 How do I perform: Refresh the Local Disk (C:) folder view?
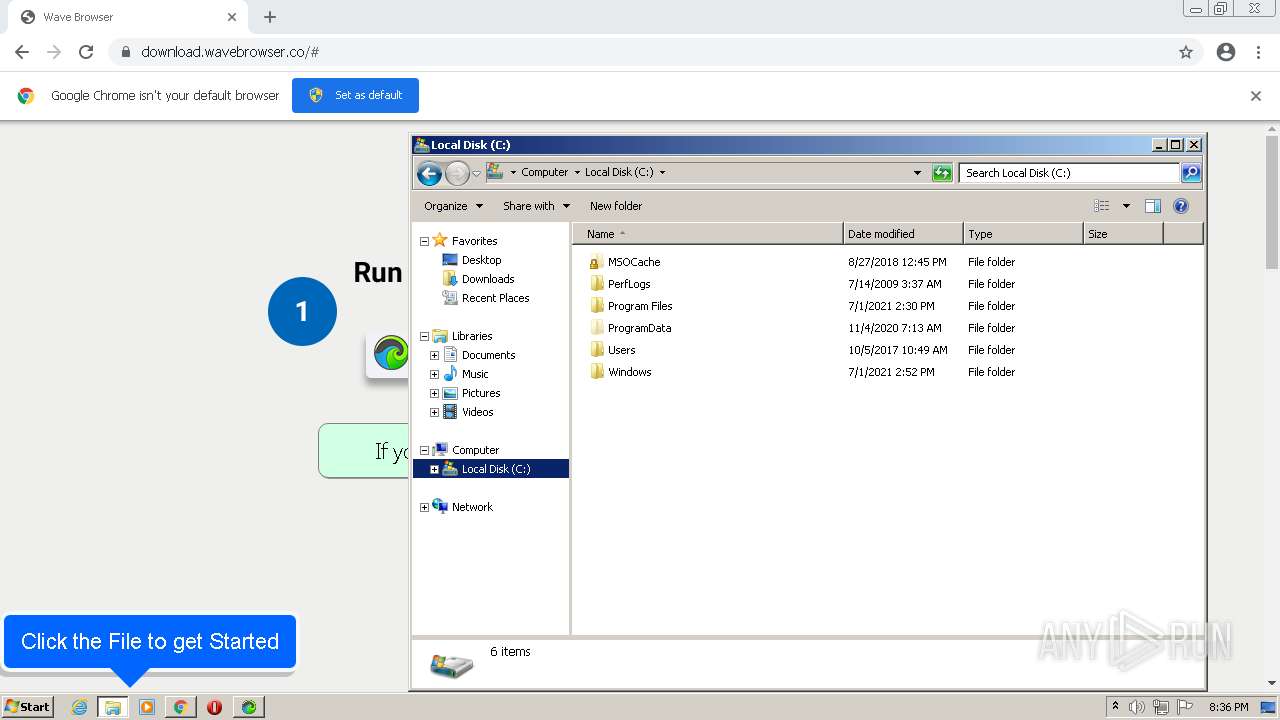[x=942, y=173]
